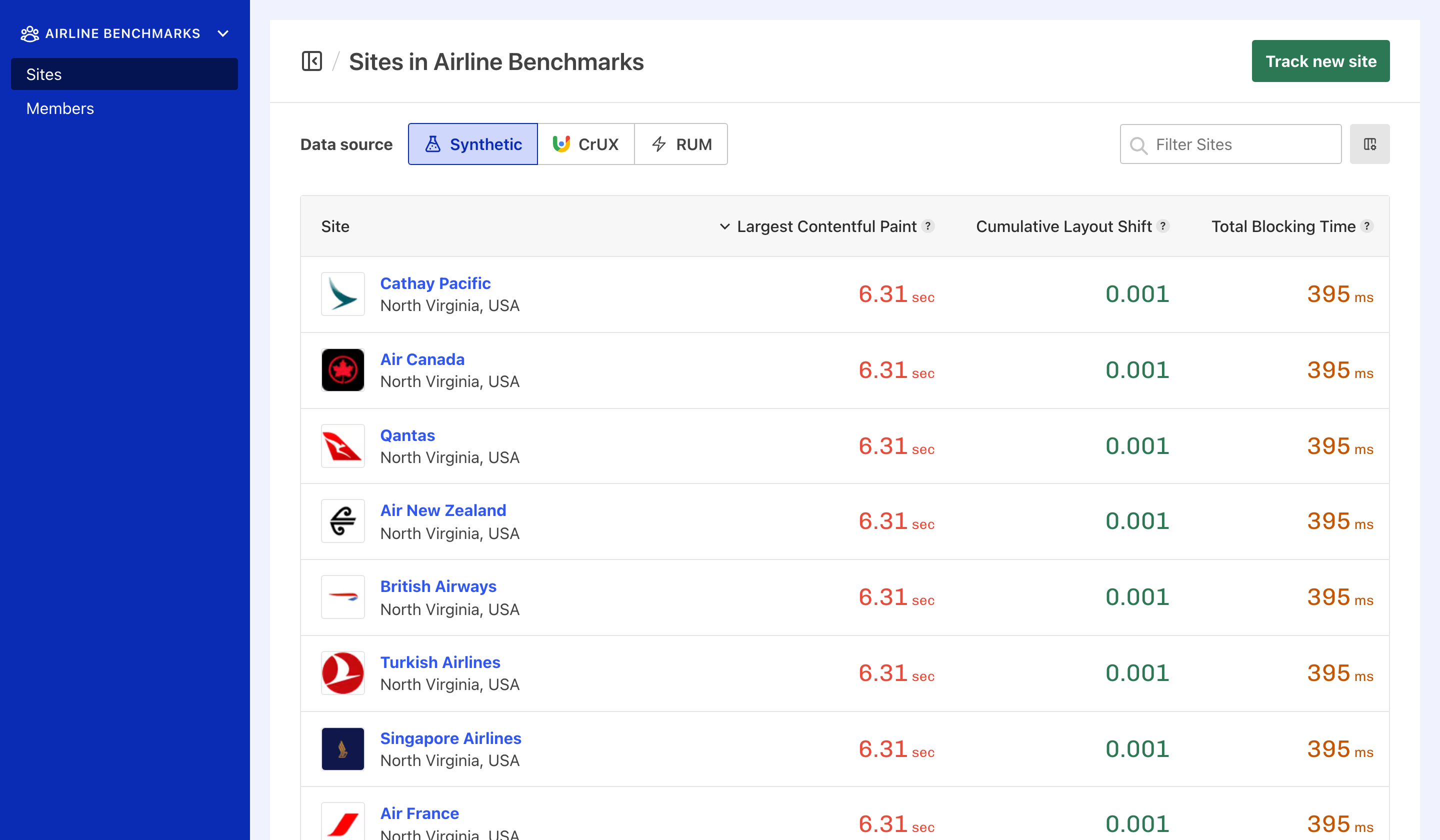Open the Largest Contentful Paint help tooltip
The height and width of the screenshot is (840, 1440).
[927, 226]
